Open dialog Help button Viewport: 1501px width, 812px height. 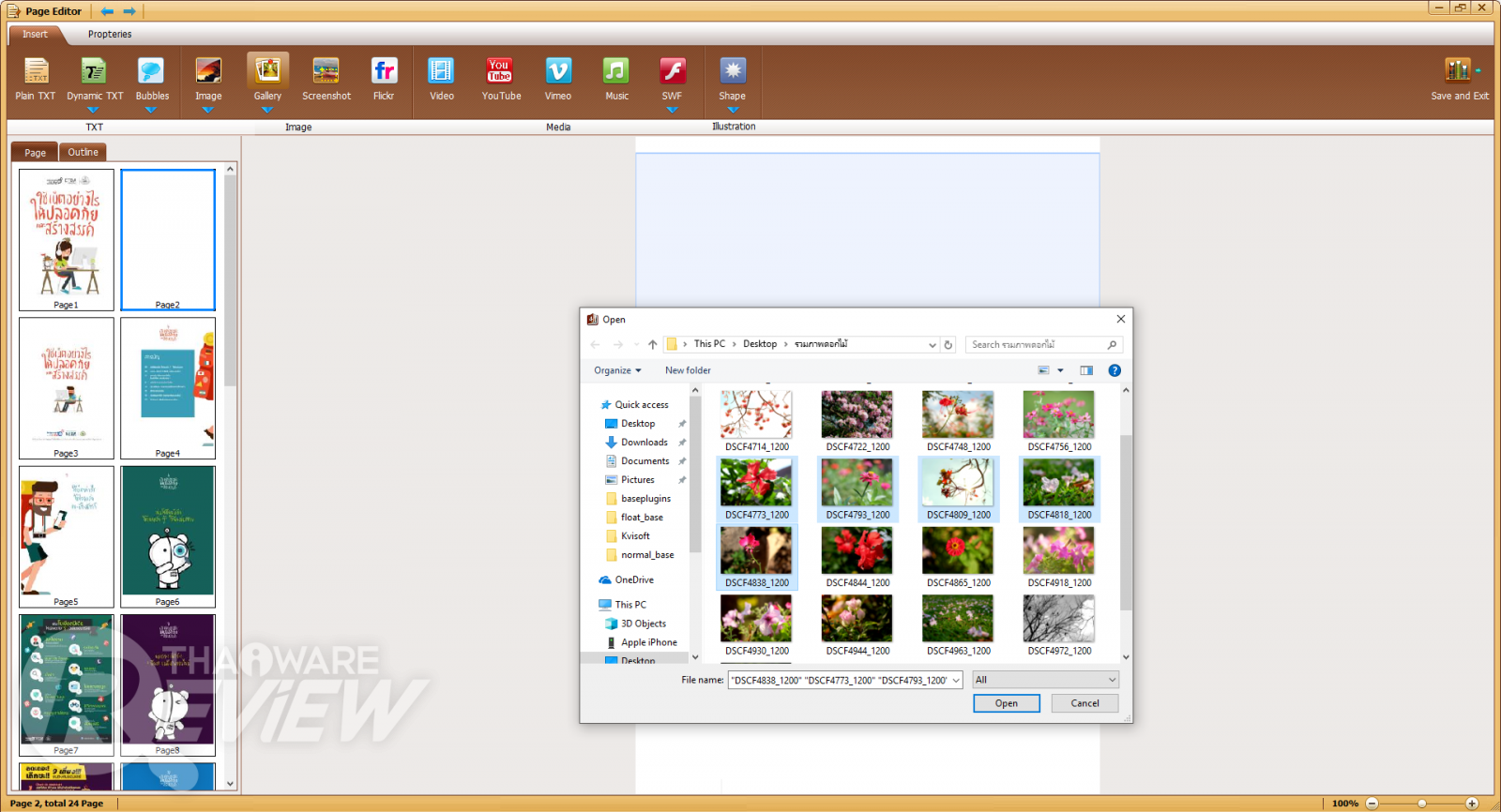[x=1114, y=370]
